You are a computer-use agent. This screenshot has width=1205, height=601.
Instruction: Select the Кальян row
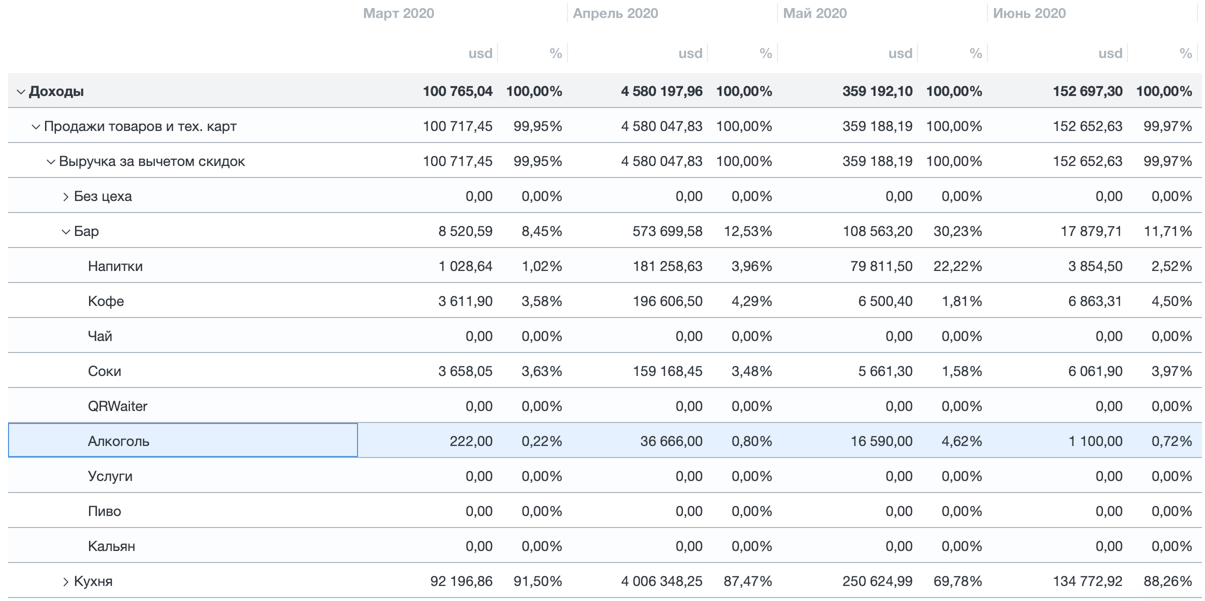(x=111, y=547)
